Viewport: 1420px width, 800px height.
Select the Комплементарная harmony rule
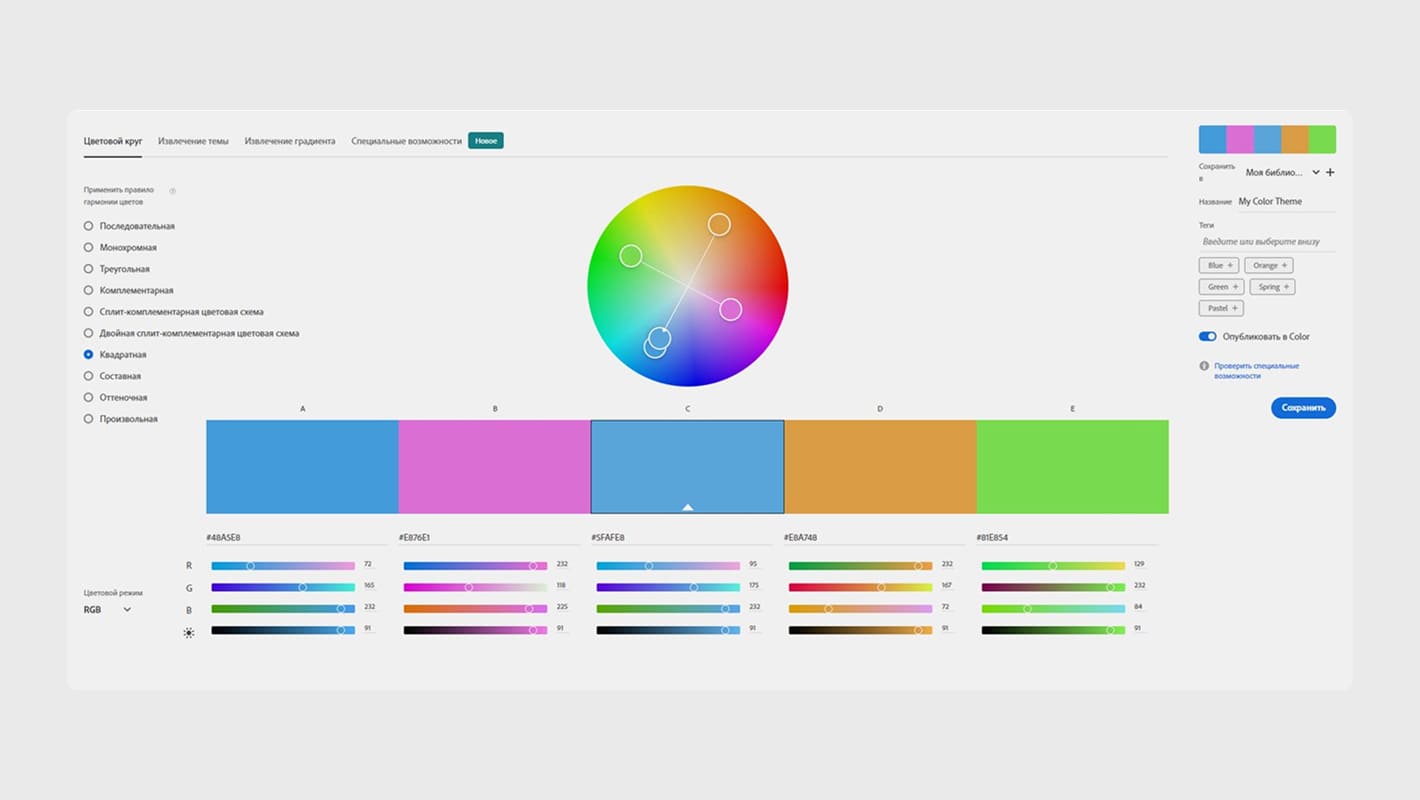point(89,291)
